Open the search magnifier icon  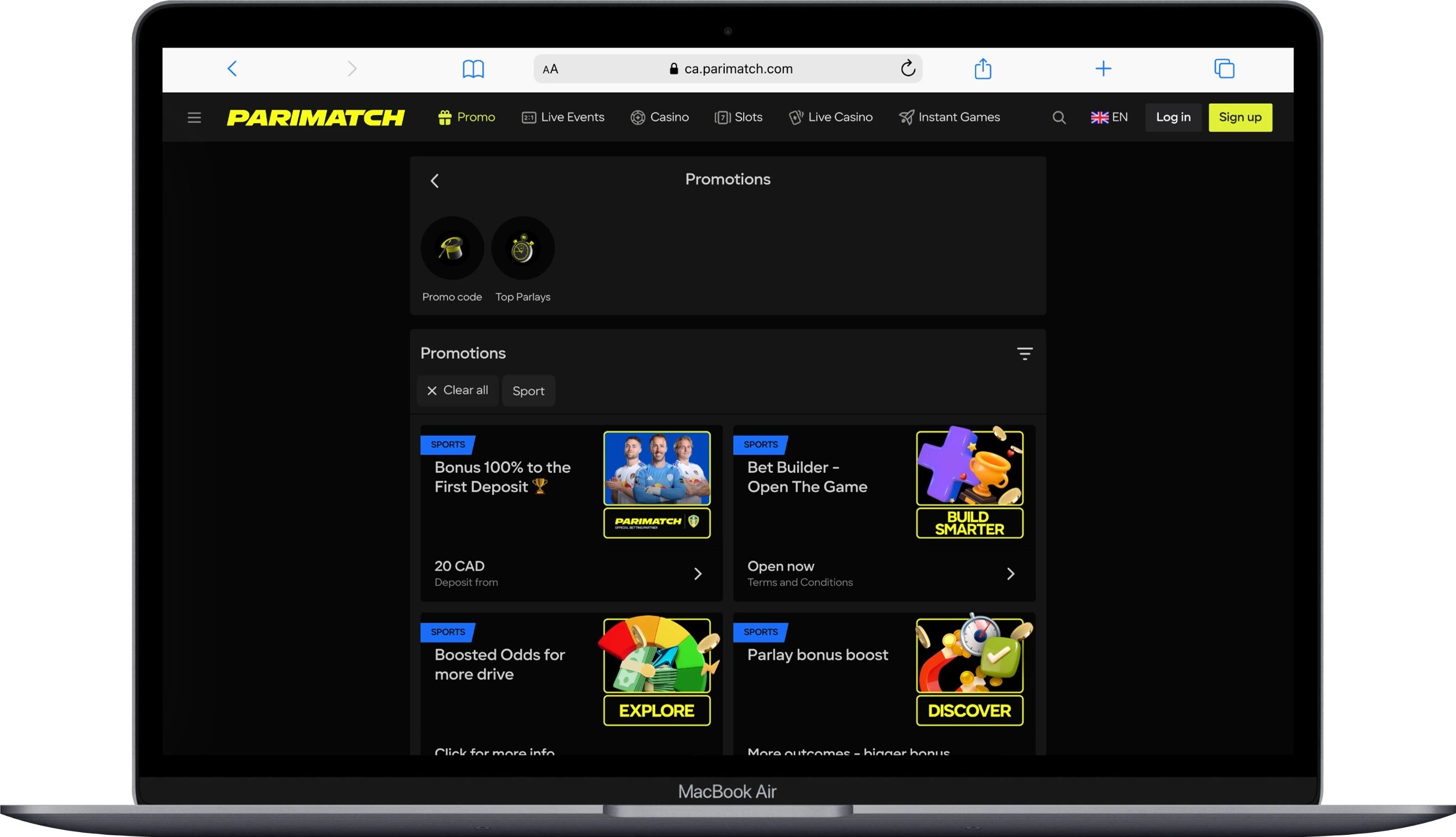[1059, 117]
